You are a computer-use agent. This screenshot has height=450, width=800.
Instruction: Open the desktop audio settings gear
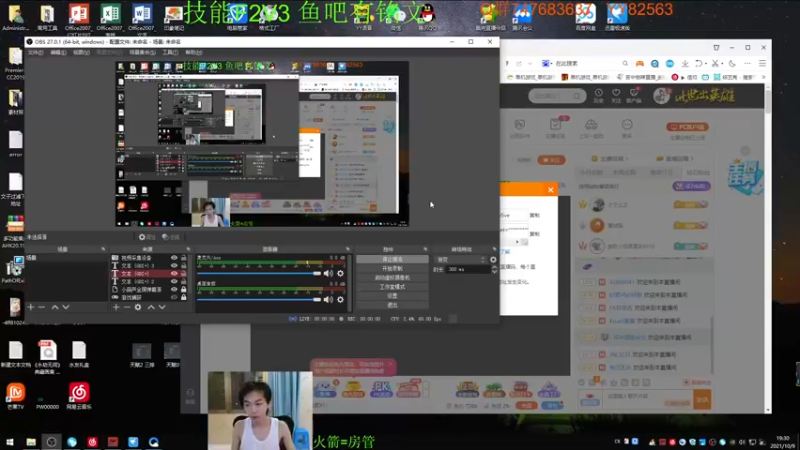tap(340, 299)
